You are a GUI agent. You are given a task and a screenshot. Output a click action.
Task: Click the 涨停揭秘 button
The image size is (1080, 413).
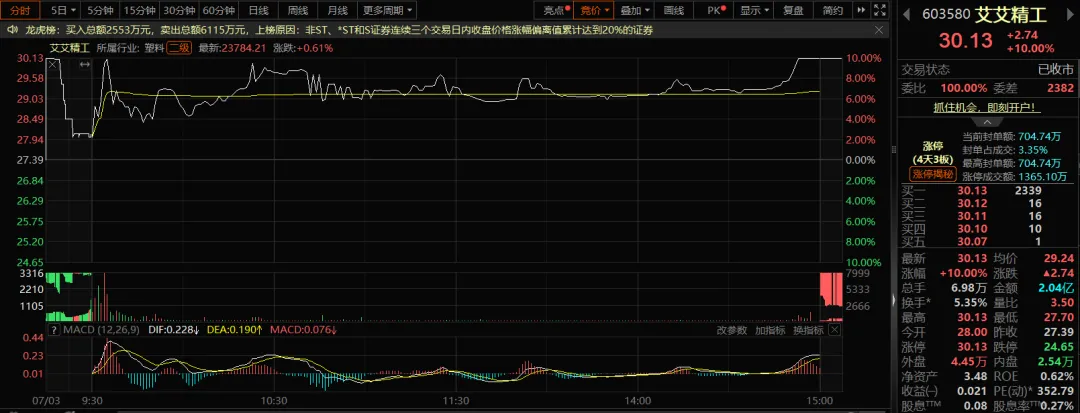click(x=932, y=174)
